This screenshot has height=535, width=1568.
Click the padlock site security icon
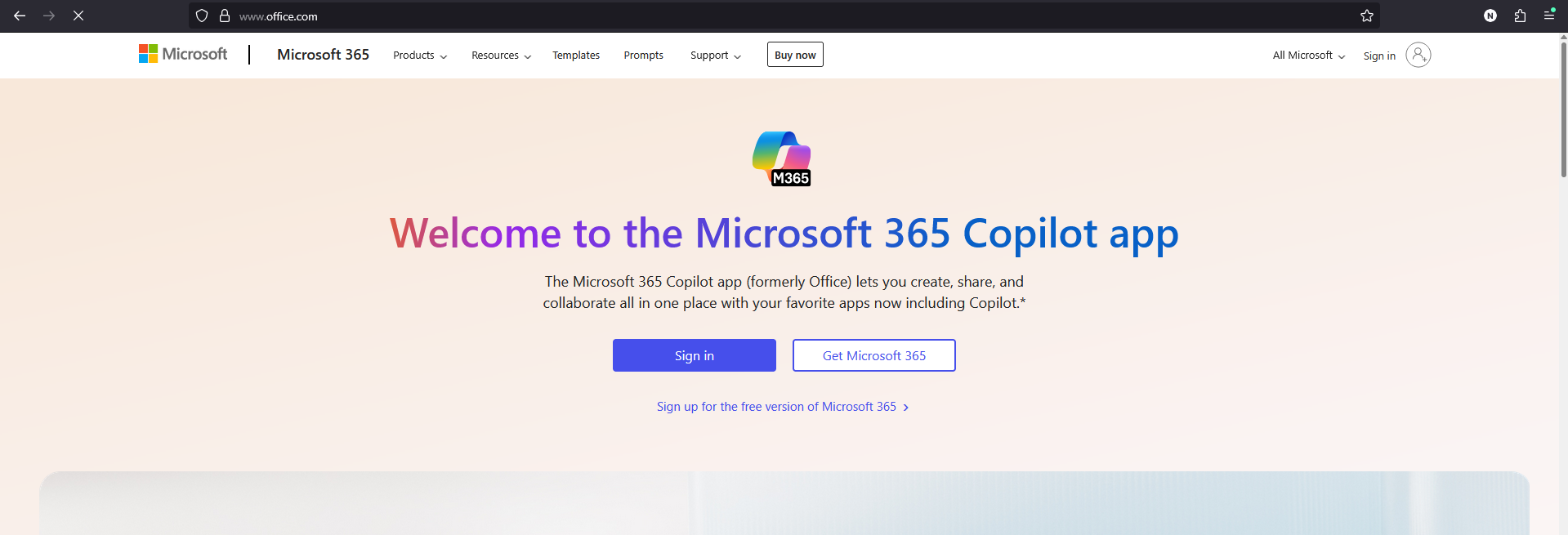[x=225, y=16]
